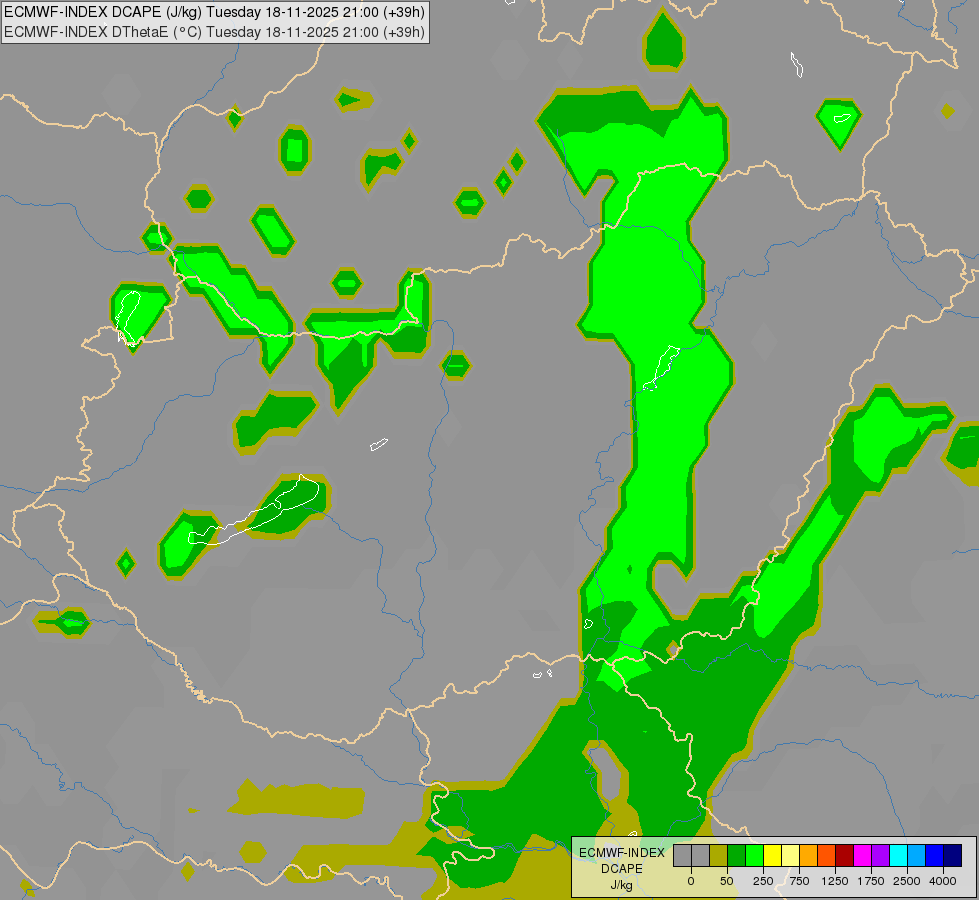Click the navy legend swatch
This screenshot has height=900, width=979.
point(953,855)
